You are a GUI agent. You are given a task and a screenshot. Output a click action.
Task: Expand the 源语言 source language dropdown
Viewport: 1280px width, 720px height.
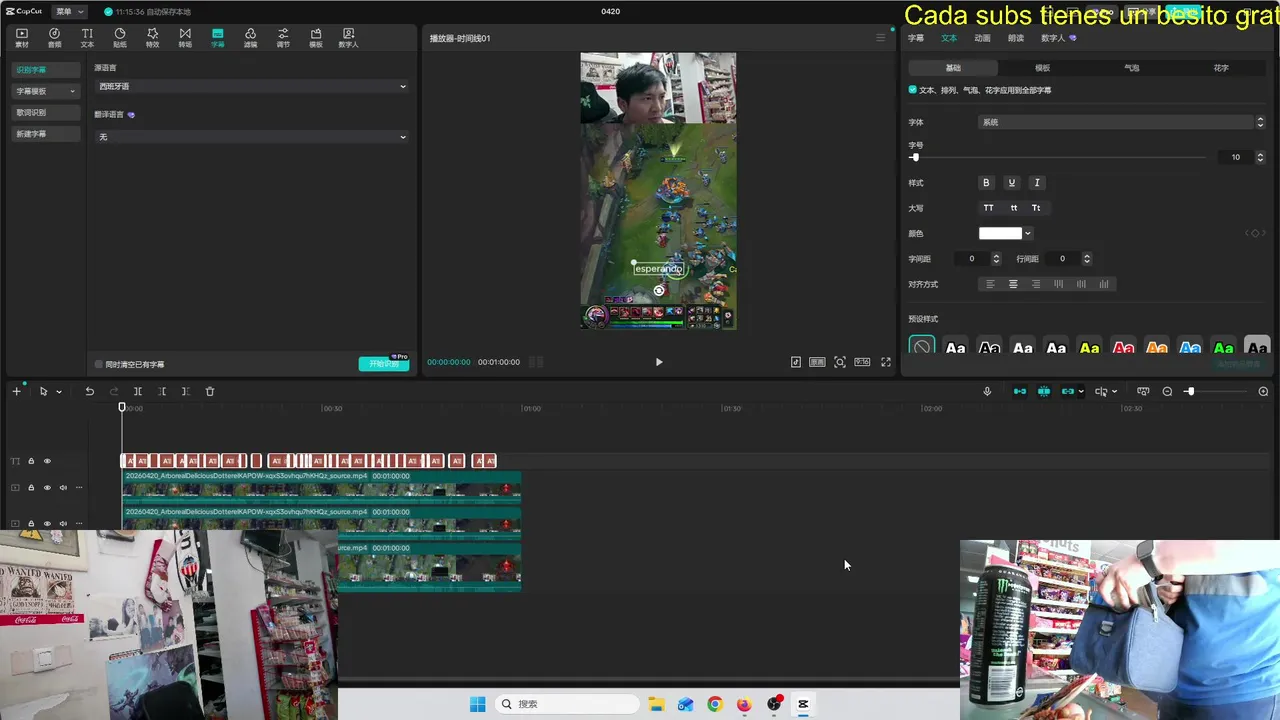click(251, 87)
